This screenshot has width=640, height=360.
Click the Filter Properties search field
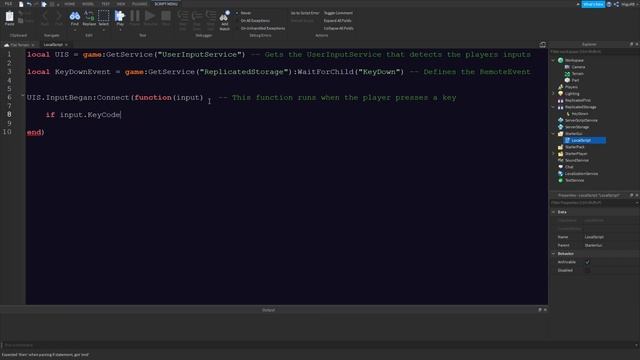(x=594, y=202)
